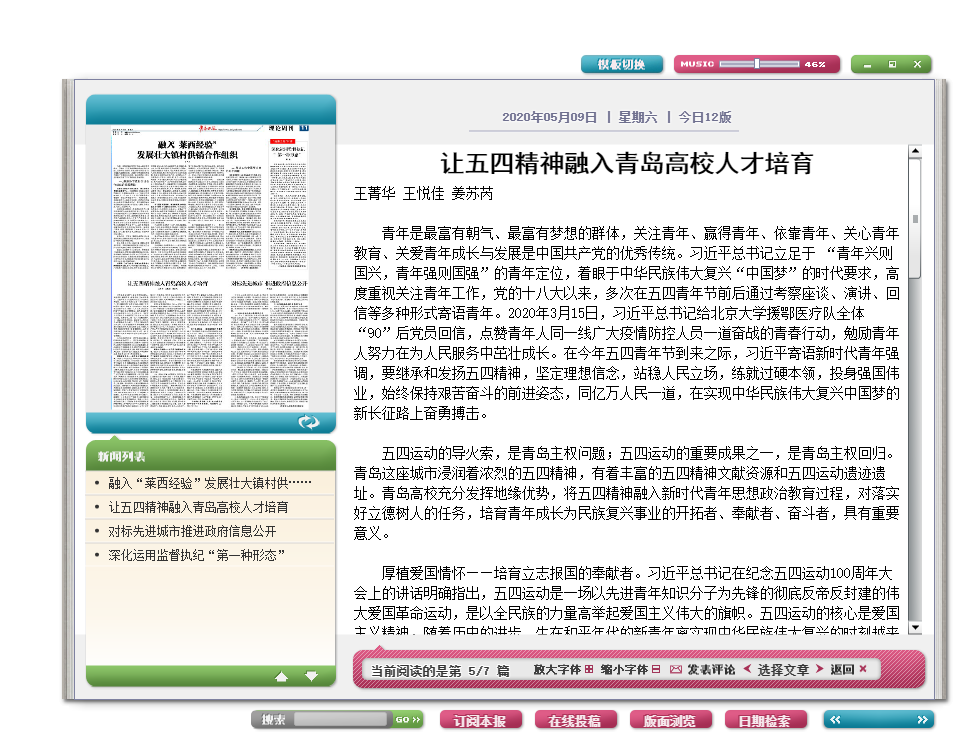Open article 对标先进城市推进政府信息公开
Viewport: 975px width, 745px height.
coord(192,531)
